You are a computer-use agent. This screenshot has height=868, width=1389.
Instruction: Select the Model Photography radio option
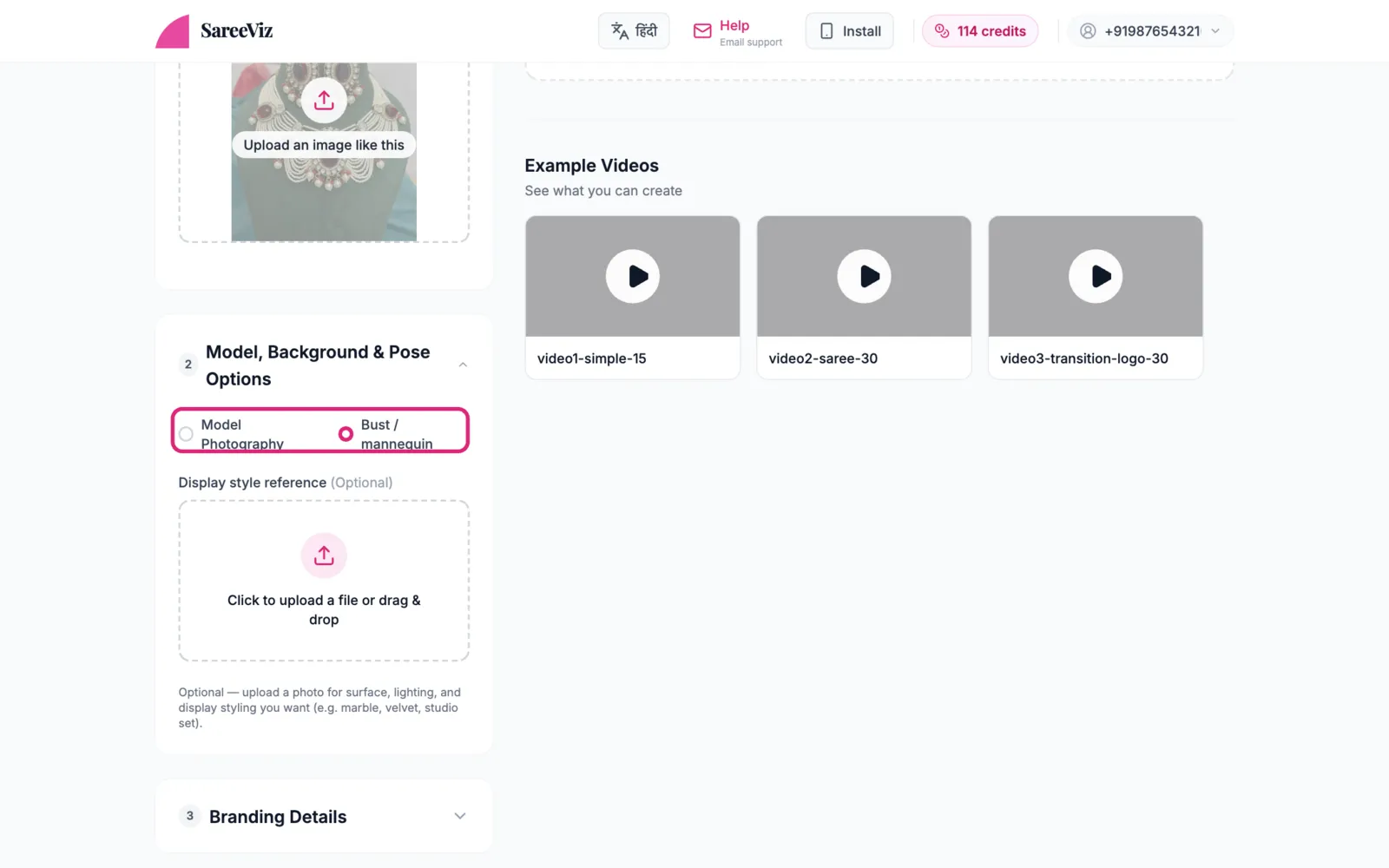(186, 434)
